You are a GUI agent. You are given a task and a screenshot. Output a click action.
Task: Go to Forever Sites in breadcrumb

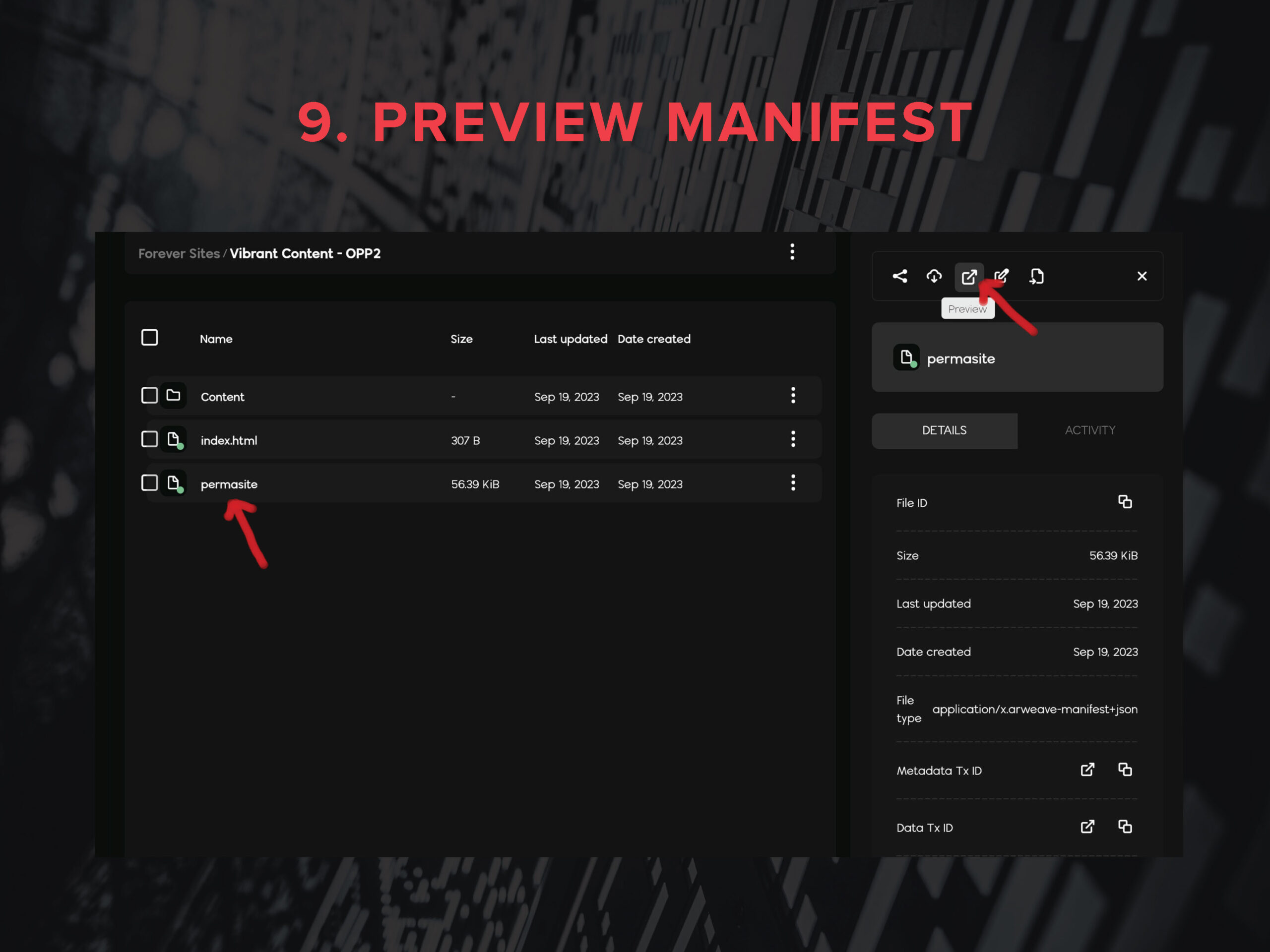(x=179, y=254)
